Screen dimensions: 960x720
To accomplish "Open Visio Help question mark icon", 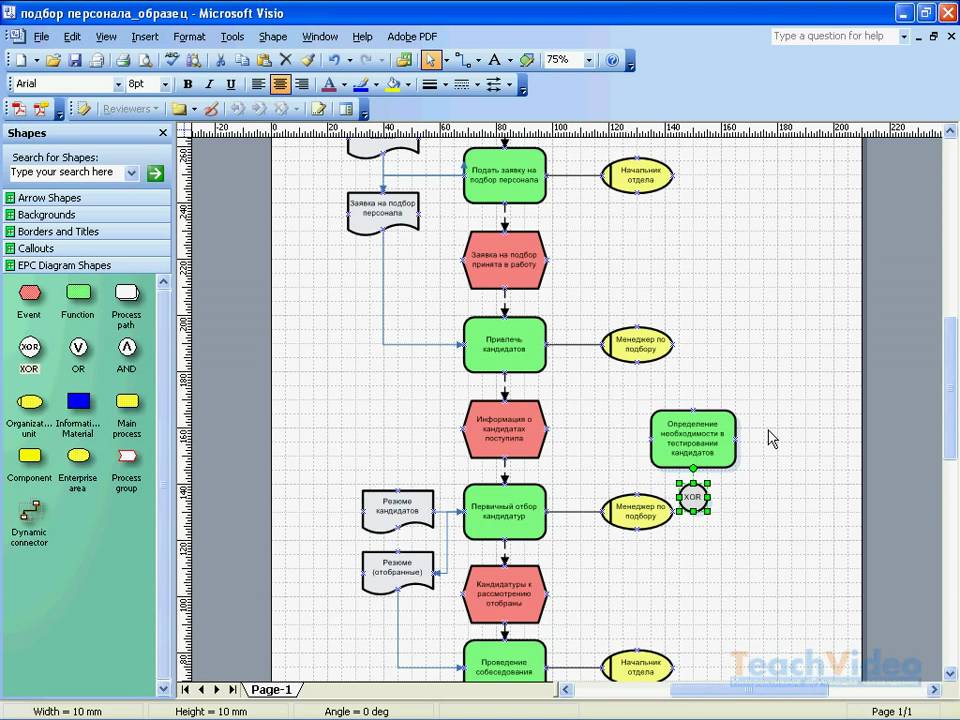I will point(612,60).
